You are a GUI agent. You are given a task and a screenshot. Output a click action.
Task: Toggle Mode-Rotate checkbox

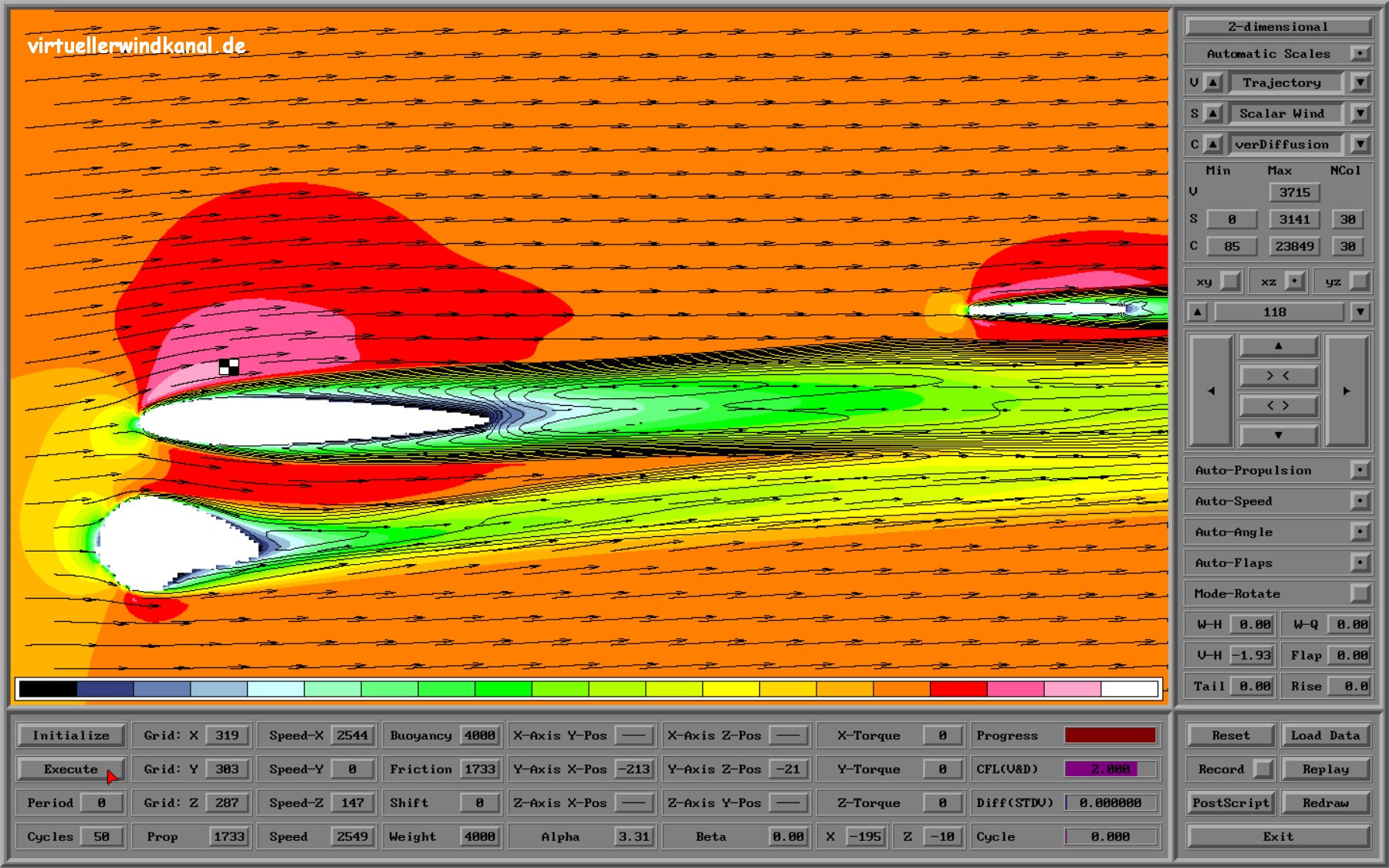click(1360, 593)
